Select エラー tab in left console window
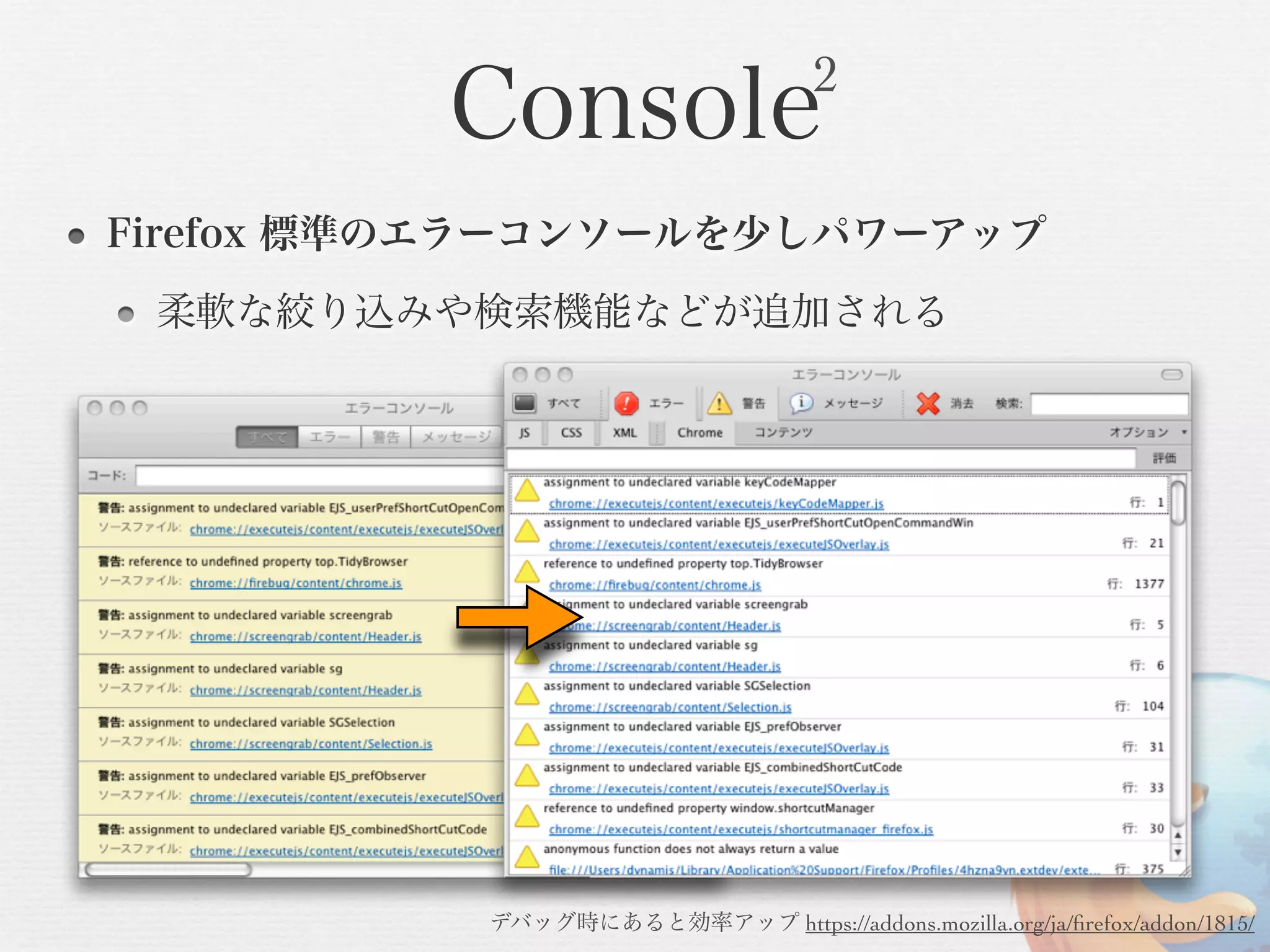Screen dimensions: 1270x952 pos(330,437)
